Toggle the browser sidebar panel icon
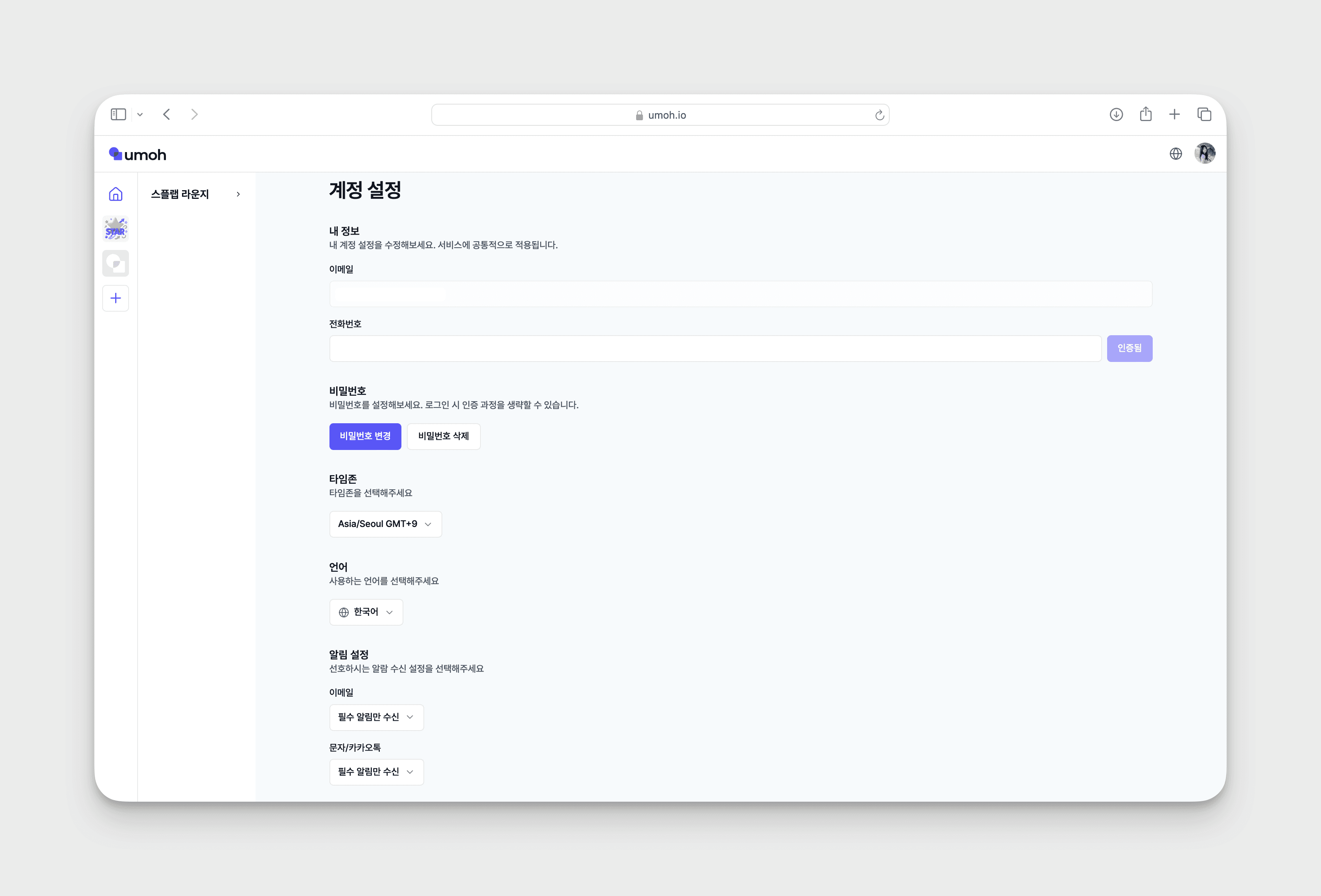Image resolution: width=1321 pixels, height=896 pixels. coord(118,115)
